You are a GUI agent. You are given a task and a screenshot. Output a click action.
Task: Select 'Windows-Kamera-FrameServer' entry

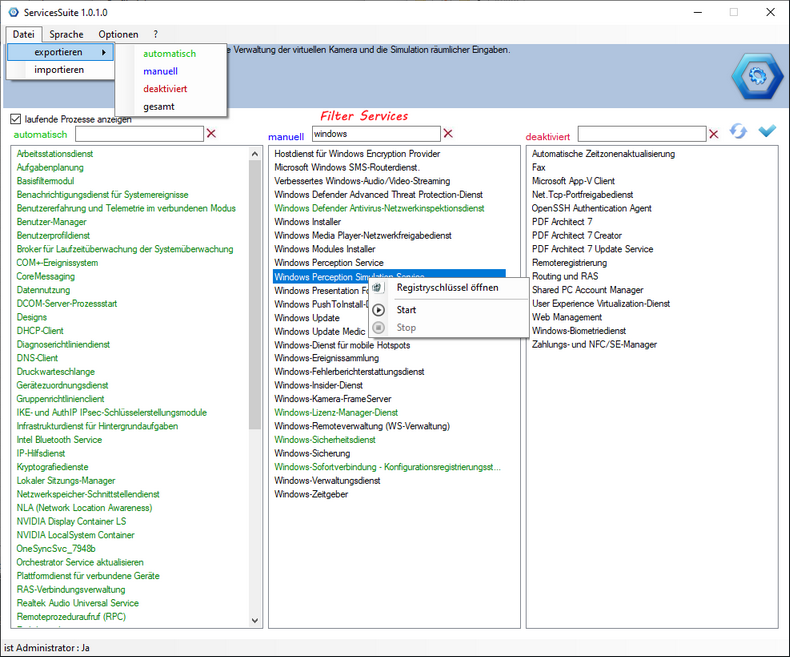tap(333, 399)
